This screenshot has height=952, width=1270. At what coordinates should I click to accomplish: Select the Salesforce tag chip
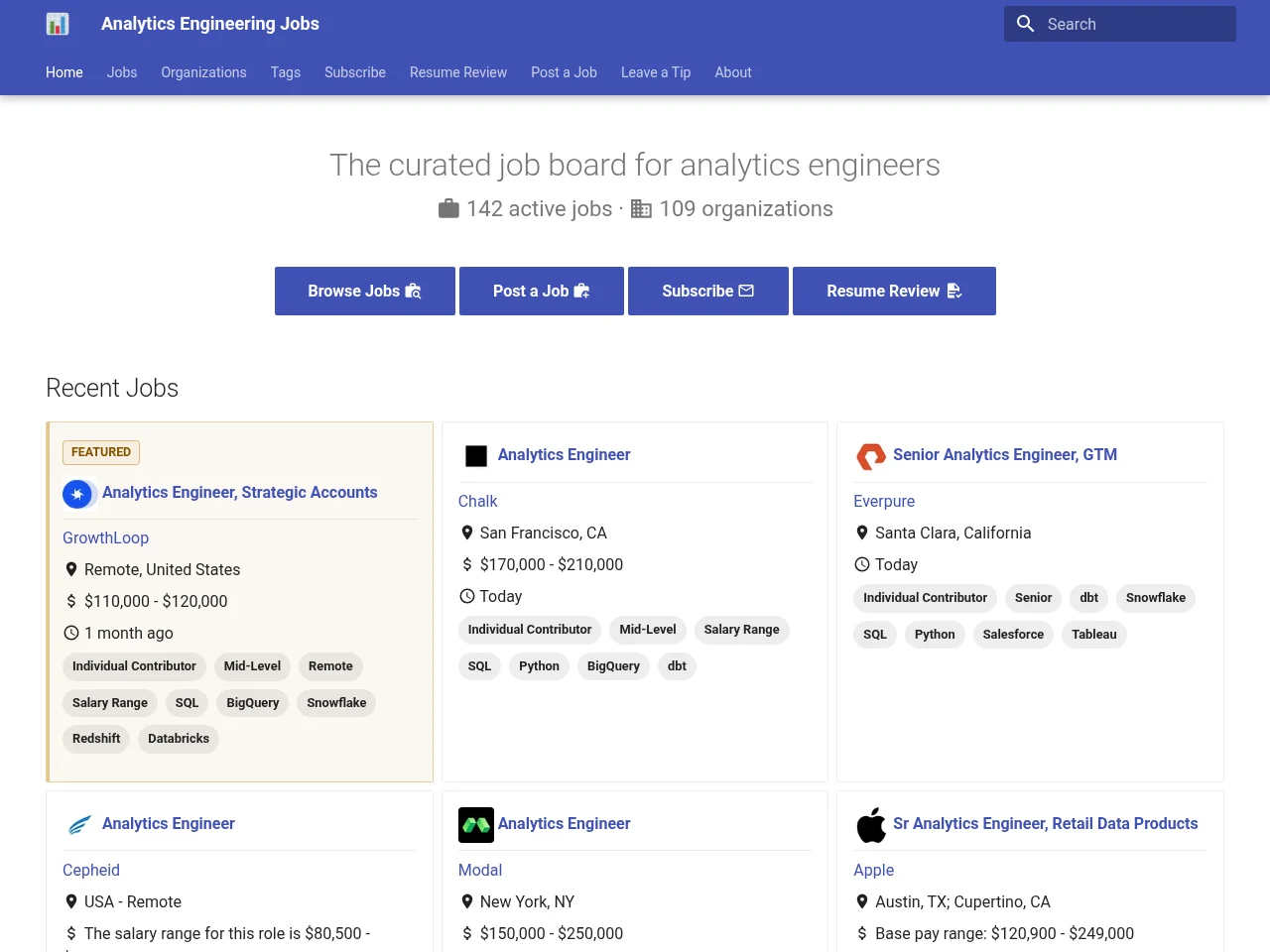tap(1013, 635)
